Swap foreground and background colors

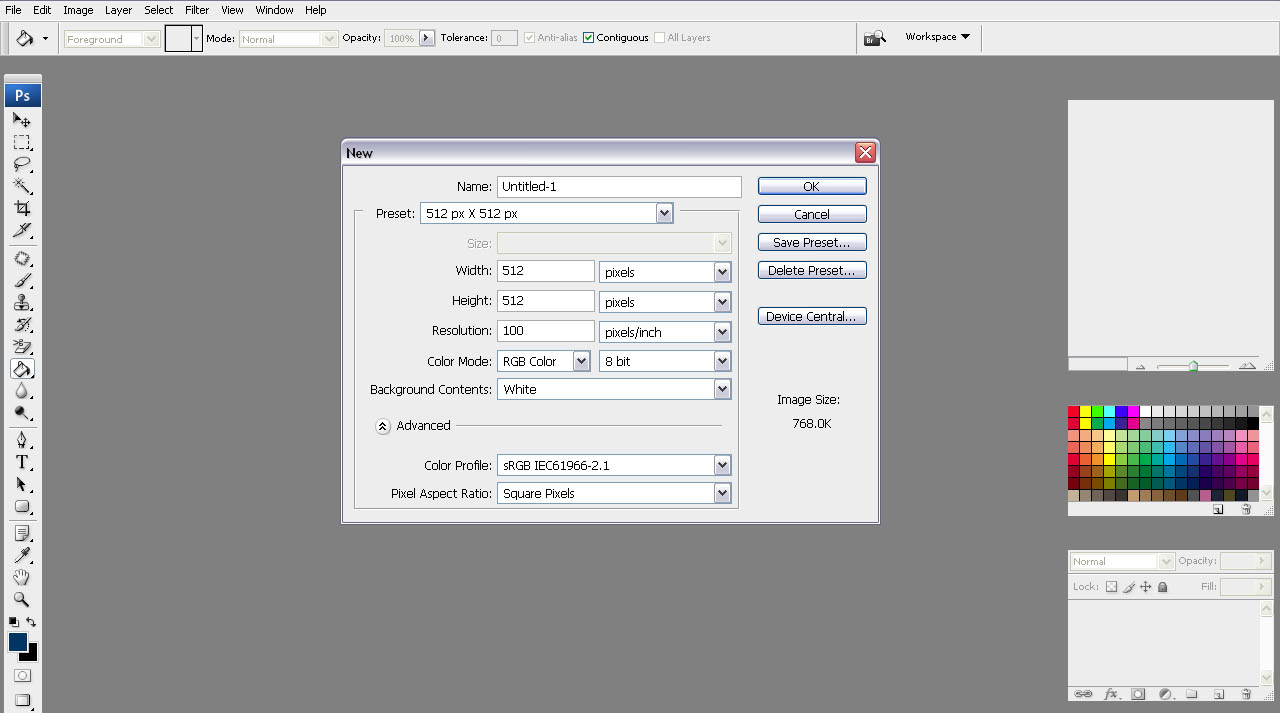coord(31,622)
